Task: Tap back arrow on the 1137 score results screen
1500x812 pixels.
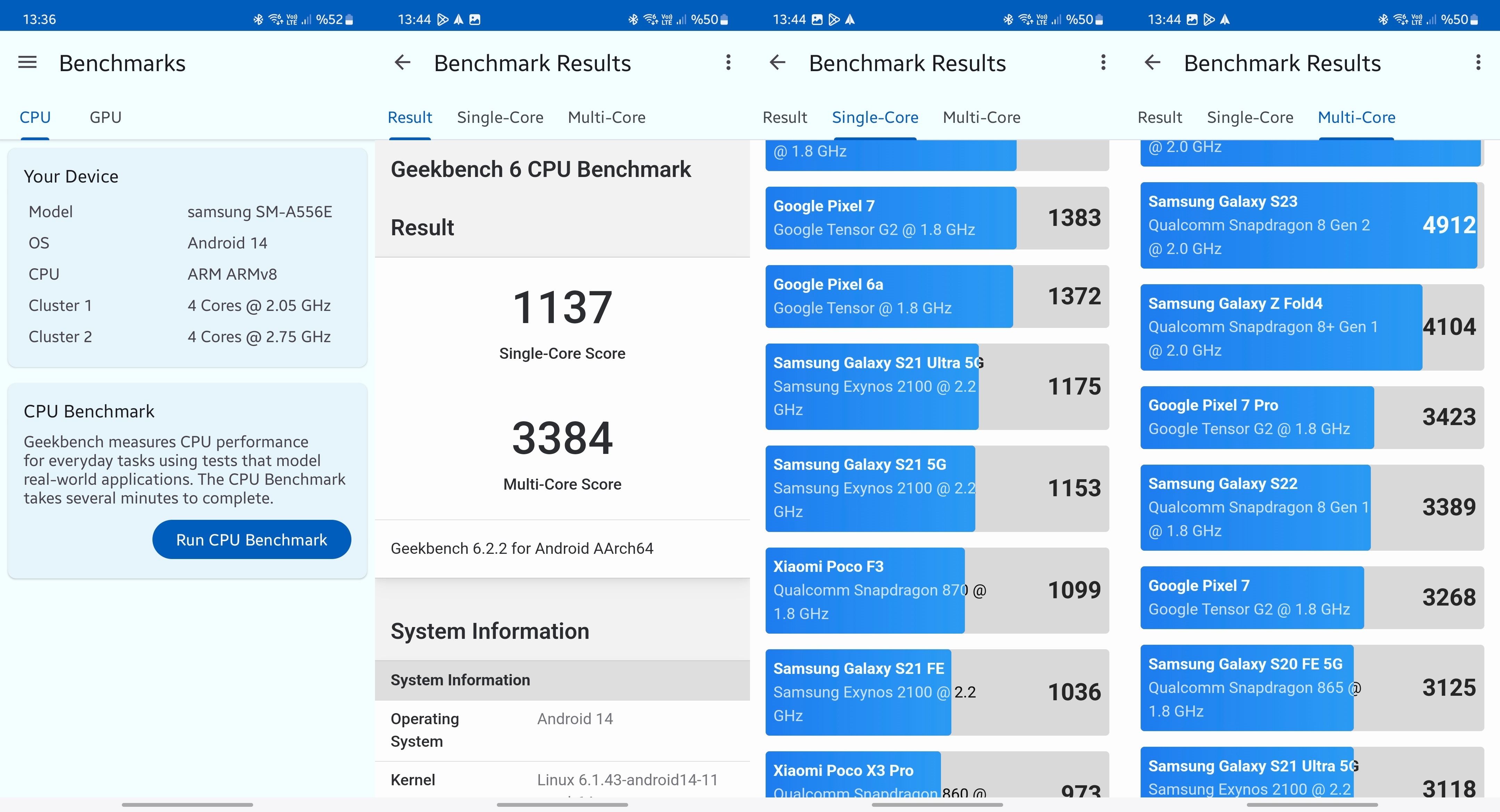Action: (402, 62)
